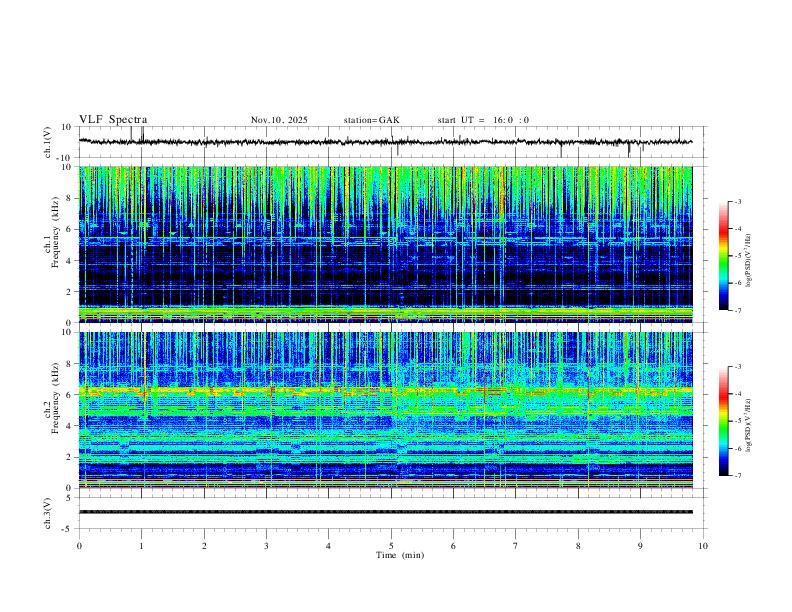This screenshot has height=612, width=792.
Task: Click the ch.2 spectrogram '4' kHz tick label
Action: [69, 426]
